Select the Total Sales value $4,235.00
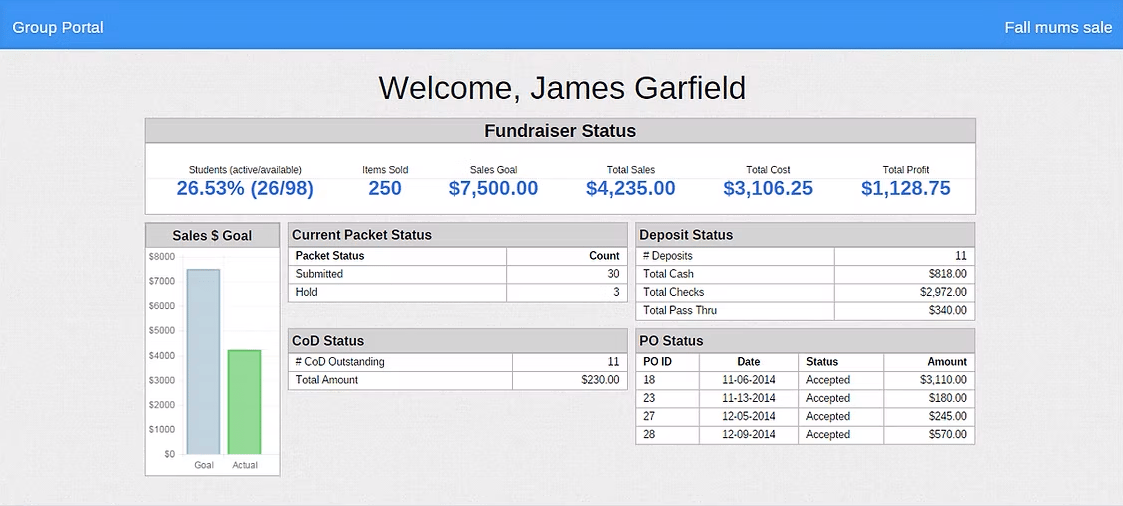This screenshot has width=1123, height=506. 630,188
